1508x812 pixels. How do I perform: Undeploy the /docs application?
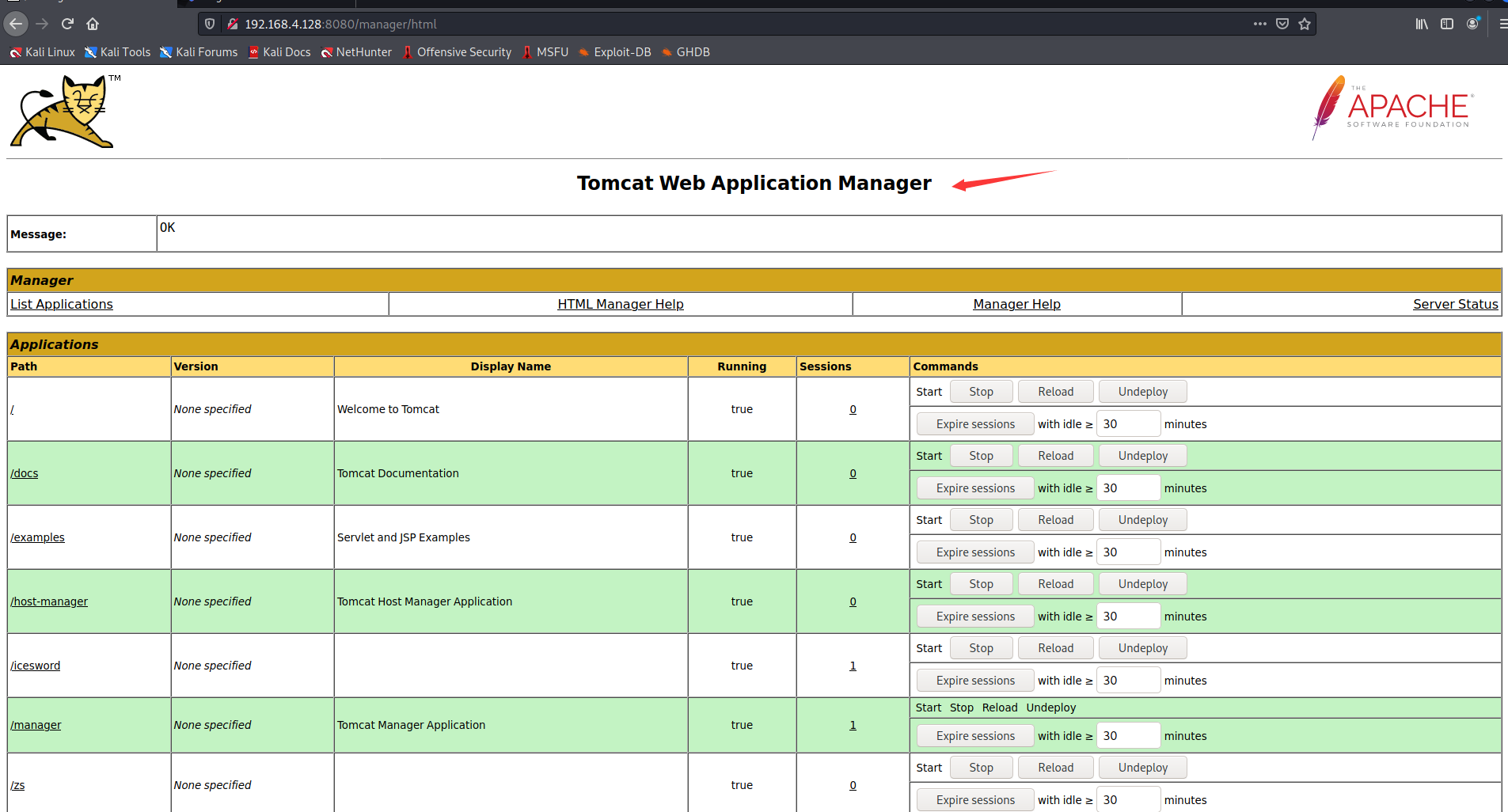1143,456
